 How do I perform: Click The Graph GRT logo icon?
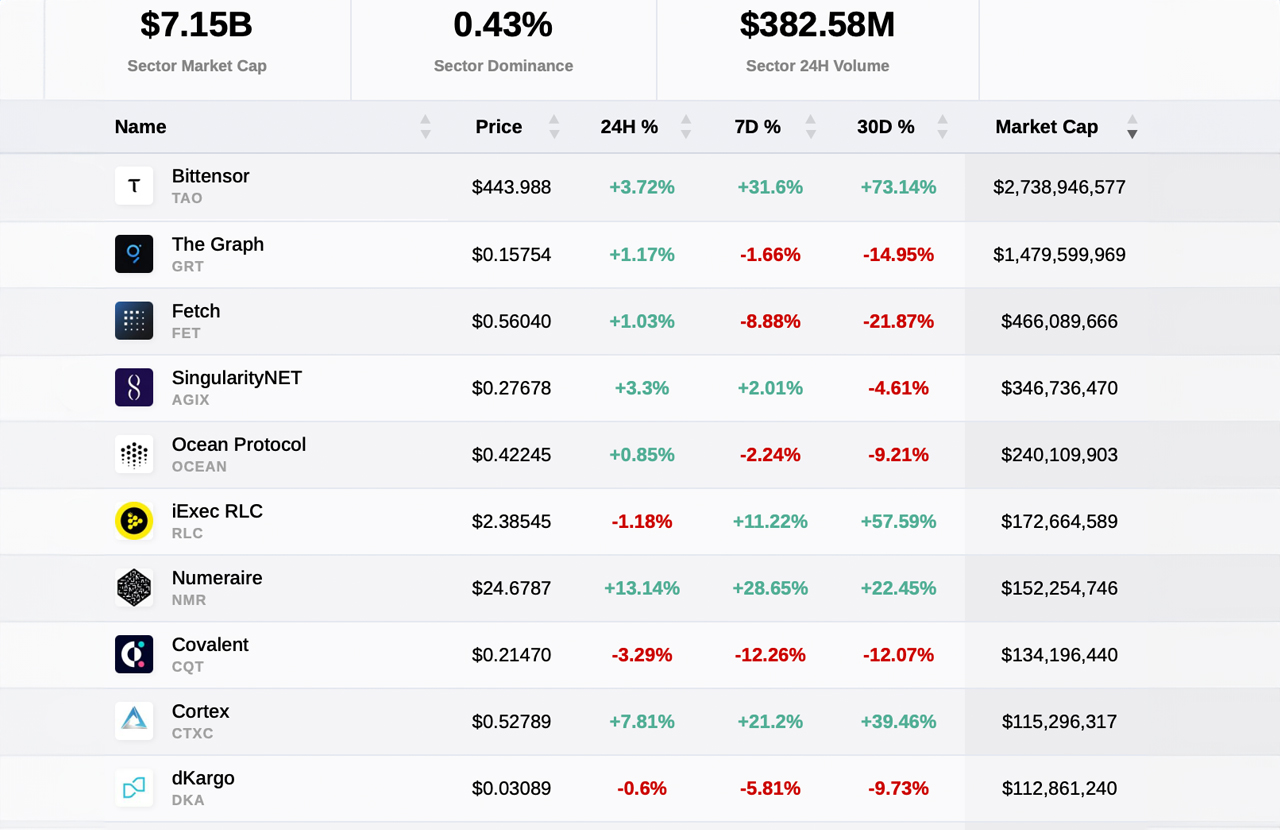click(x=134, y=254)
